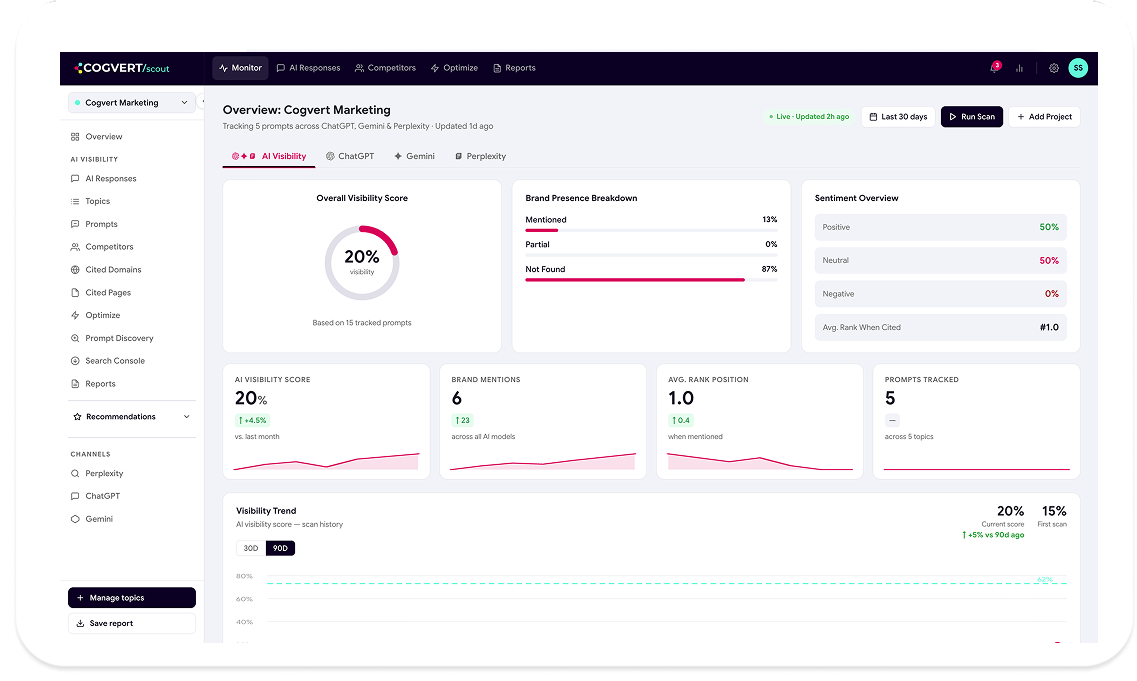Open the settings gear icon
Image resolution: width=1137 pixels, height=681 pixels.
(x=1054, y=68)
